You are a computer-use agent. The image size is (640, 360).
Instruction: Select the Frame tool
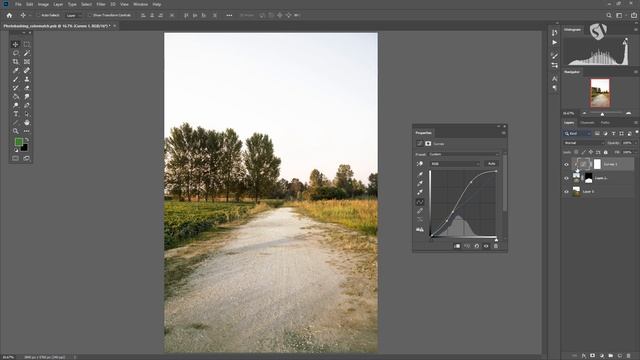point(27,62)
